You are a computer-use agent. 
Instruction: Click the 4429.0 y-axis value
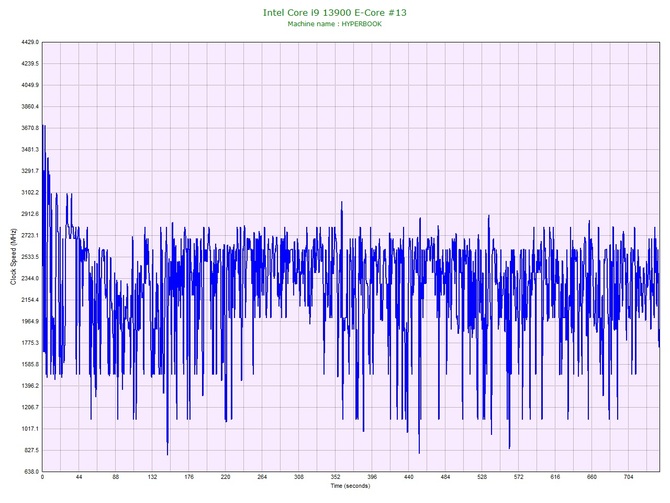click(30, 42)
